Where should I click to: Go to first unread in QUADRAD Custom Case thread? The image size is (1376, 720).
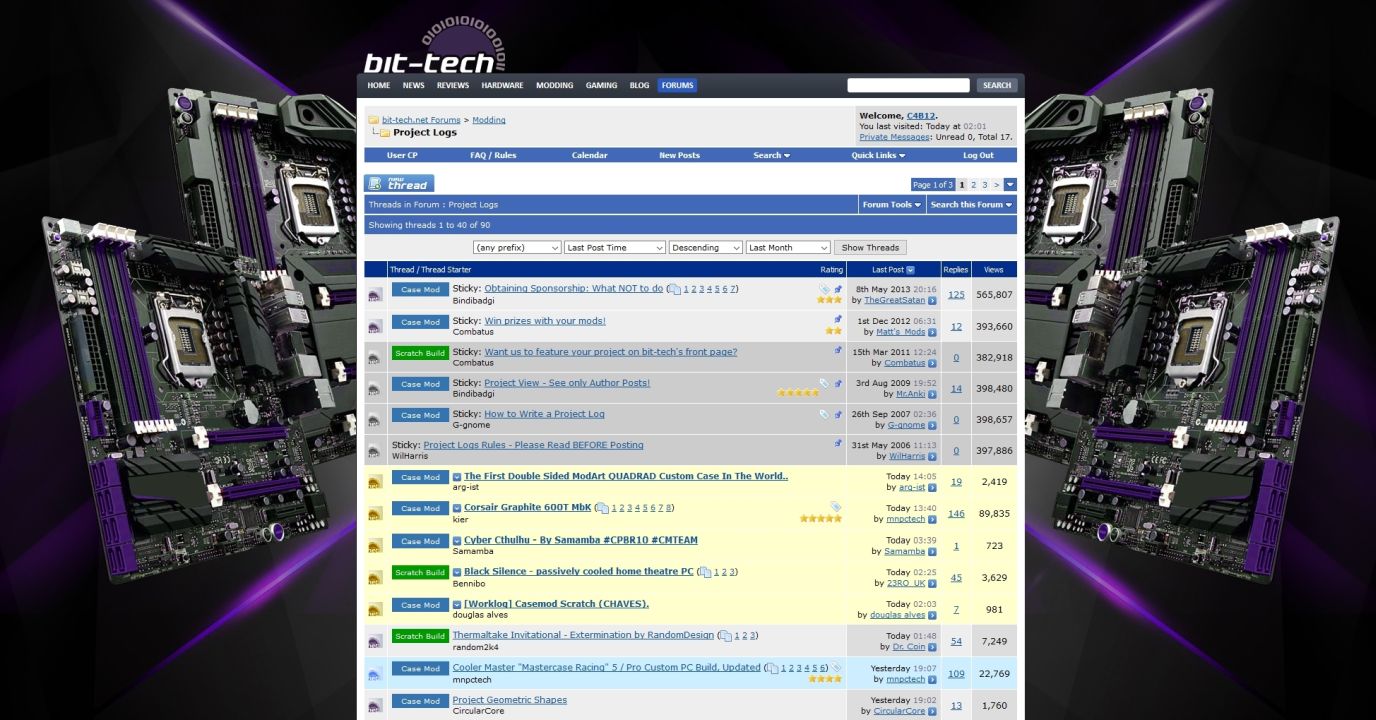pos(457,477)
